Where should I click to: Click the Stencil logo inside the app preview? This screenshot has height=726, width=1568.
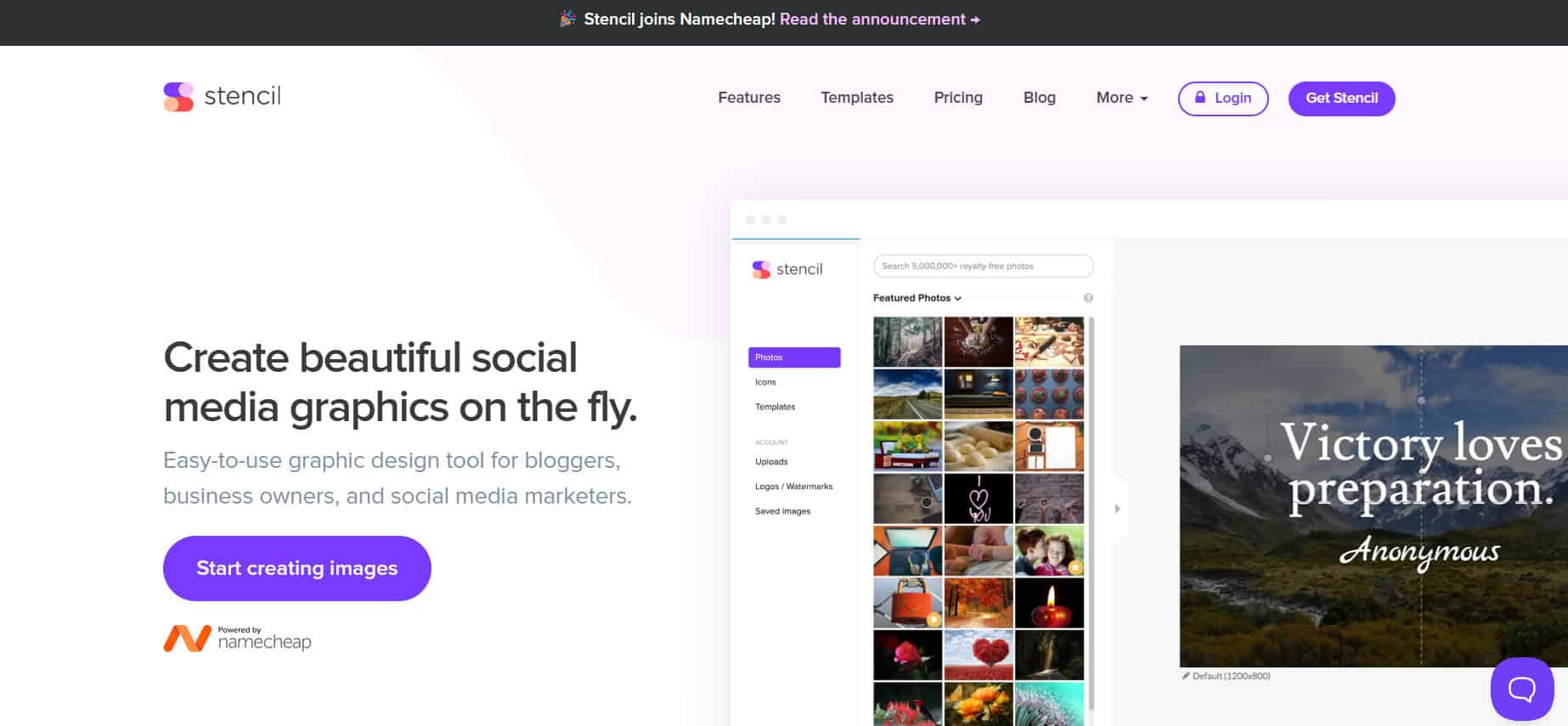coord(787,269)
